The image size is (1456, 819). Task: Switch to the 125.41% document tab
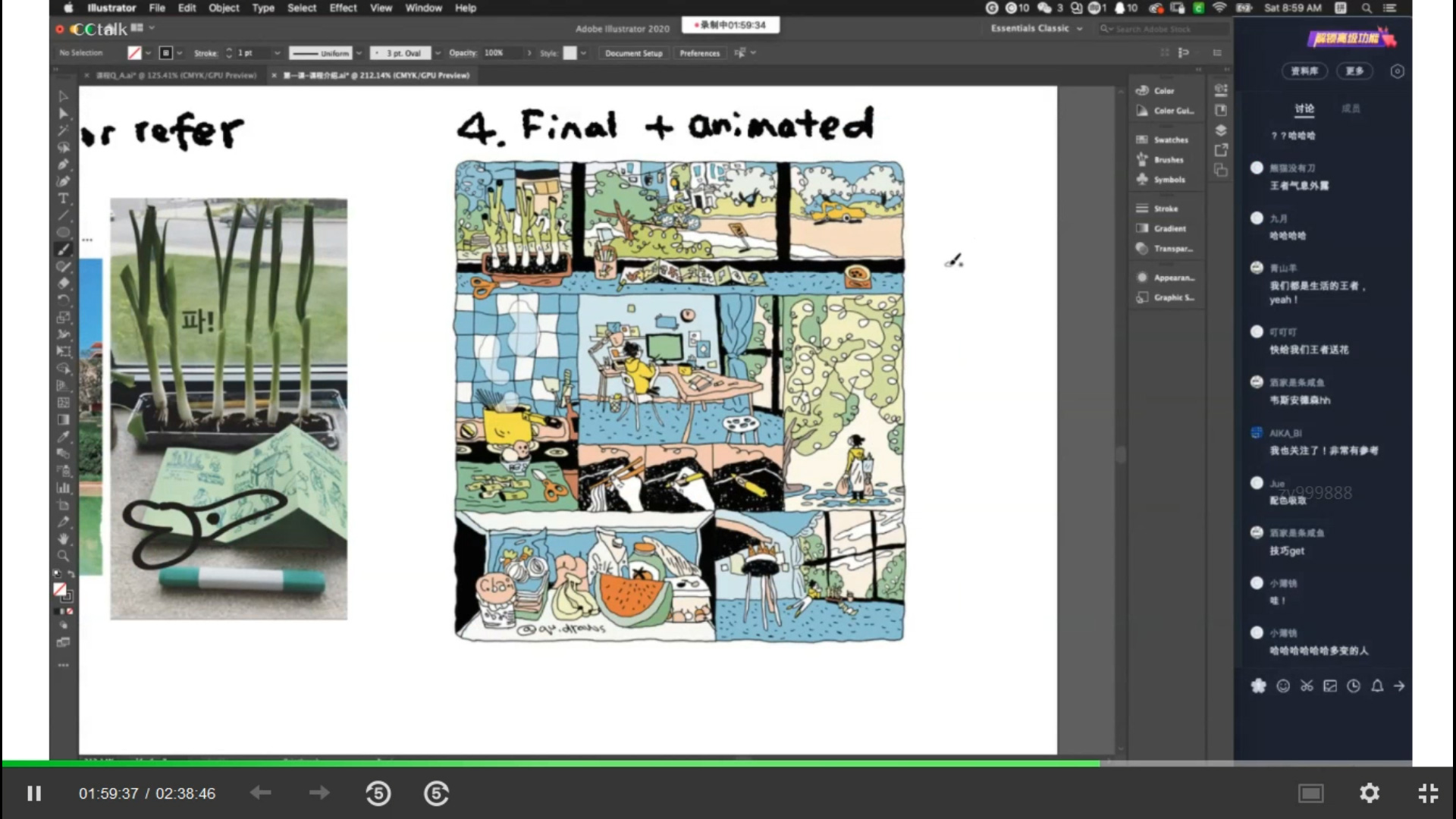pyautogui.click(x=177, y=75)
